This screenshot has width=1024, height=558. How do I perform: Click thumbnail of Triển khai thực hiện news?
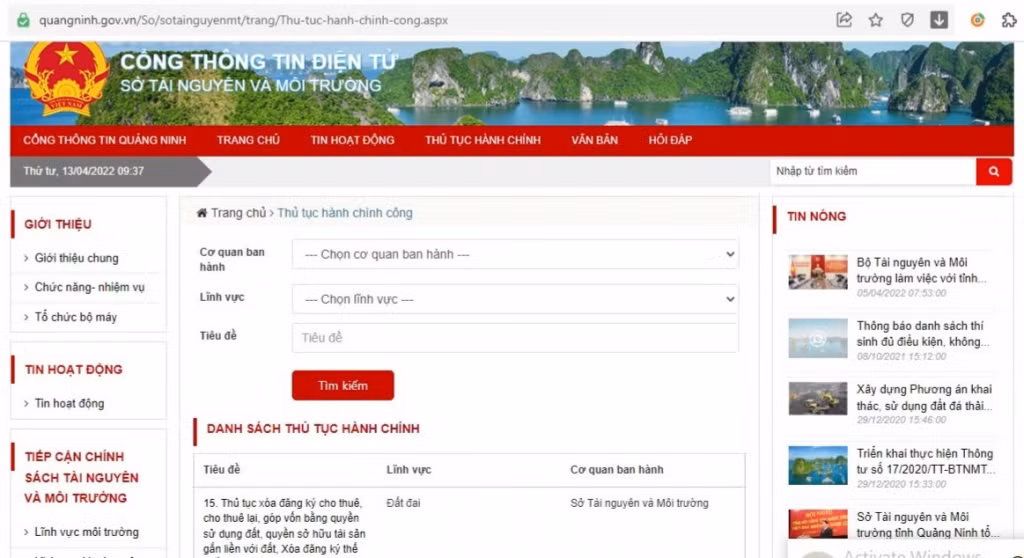click(x=818, y=465)
